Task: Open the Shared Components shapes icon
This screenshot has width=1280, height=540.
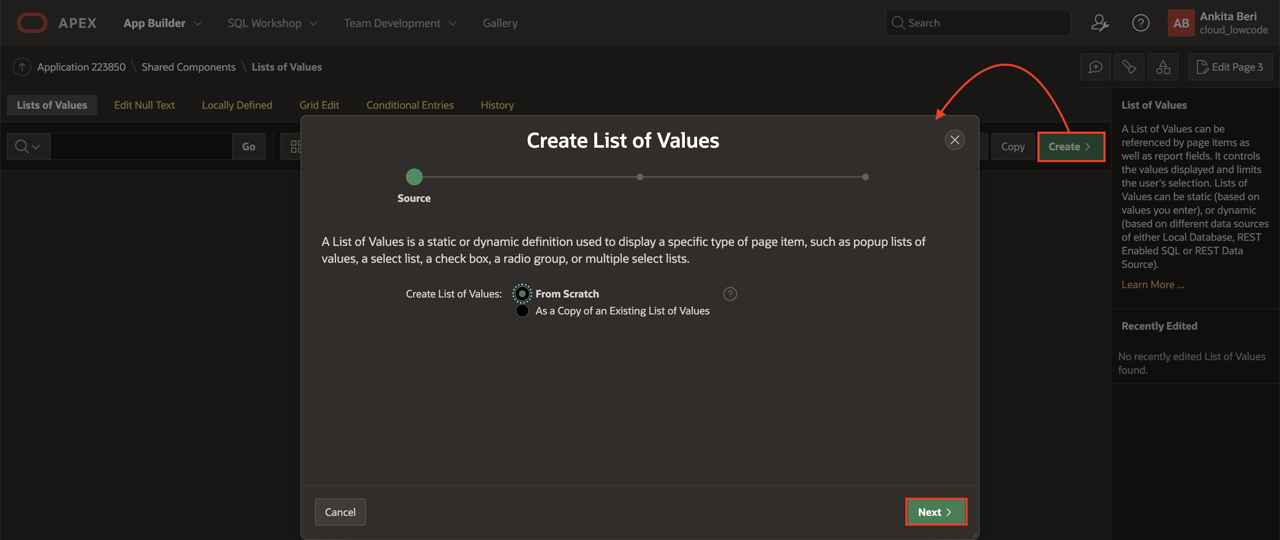Action: [x=1163, y=67]
